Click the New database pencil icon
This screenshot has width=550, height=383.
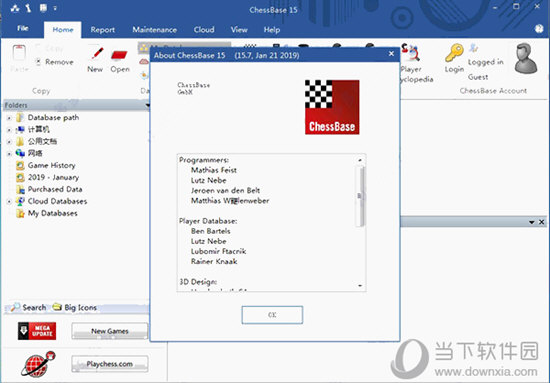97,54
